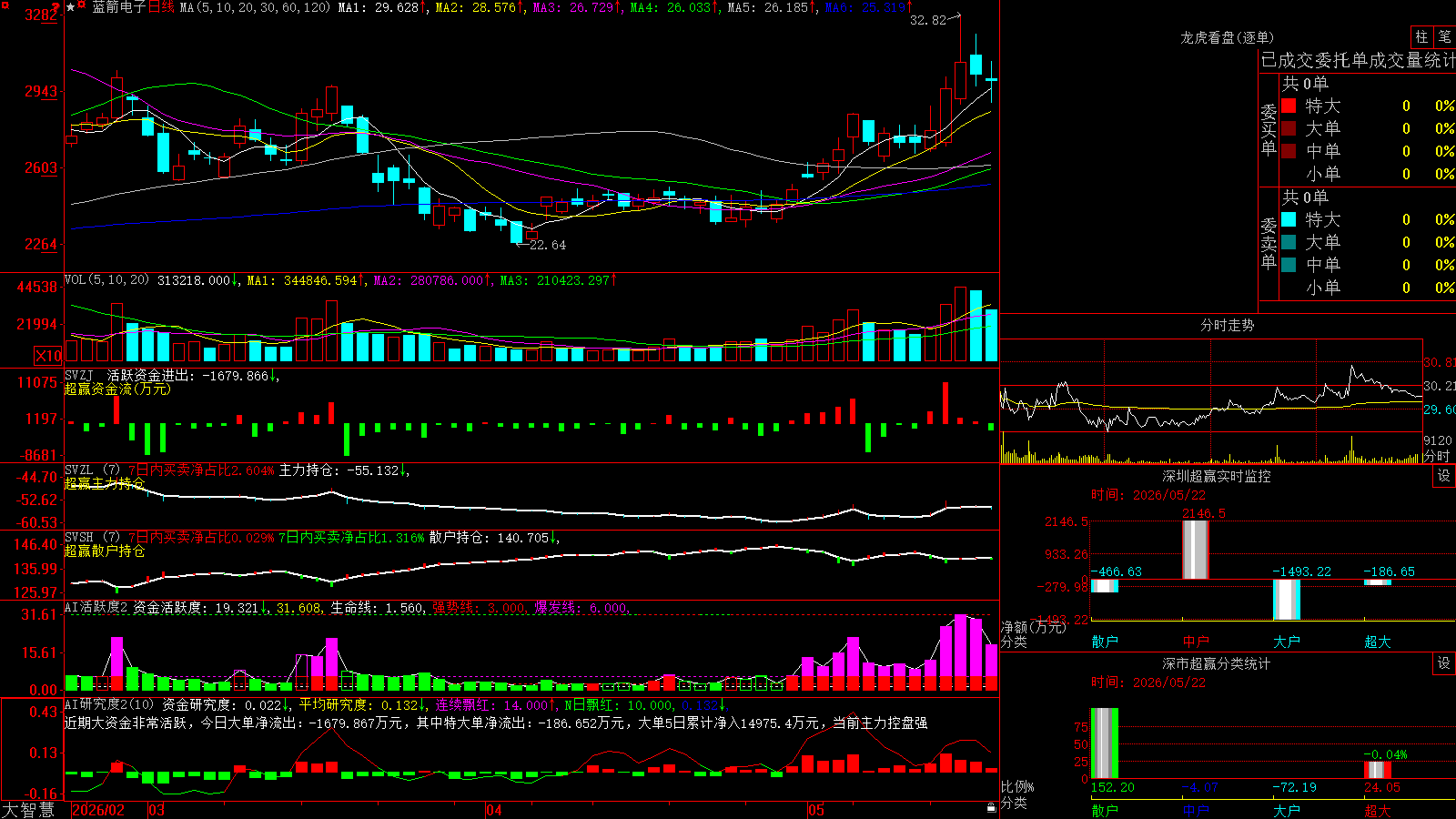The image size is (1456, 819).
Task: Click the 04 month marker on timeline
Action: coord(494,810)
